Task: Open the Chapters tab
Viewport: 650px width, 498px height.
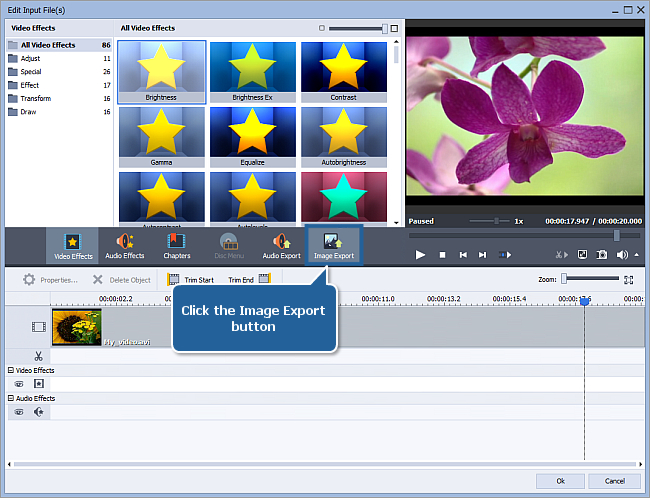Action: 177,246
